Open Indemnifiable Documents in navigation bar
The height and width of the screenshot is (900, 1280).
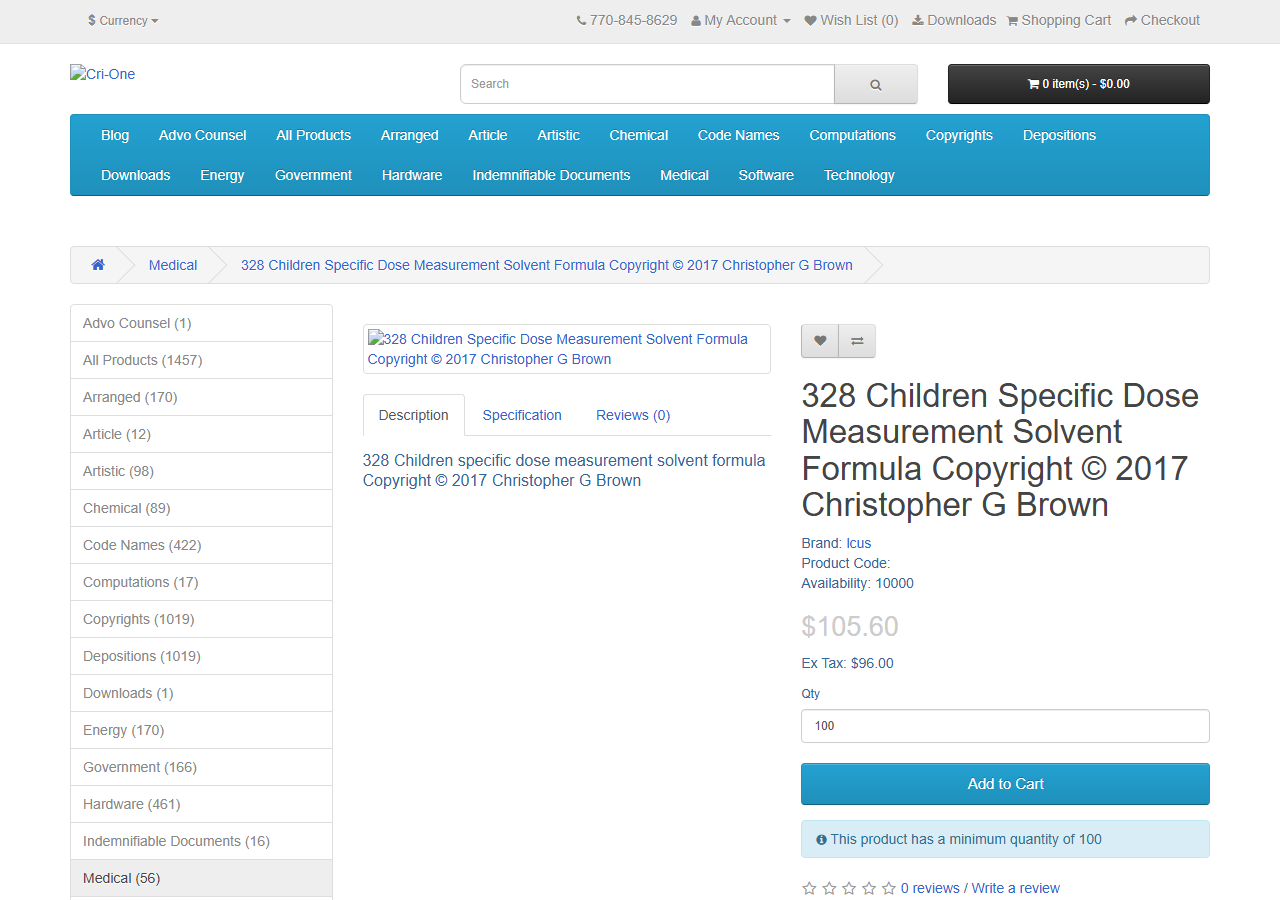click(551, 175)
